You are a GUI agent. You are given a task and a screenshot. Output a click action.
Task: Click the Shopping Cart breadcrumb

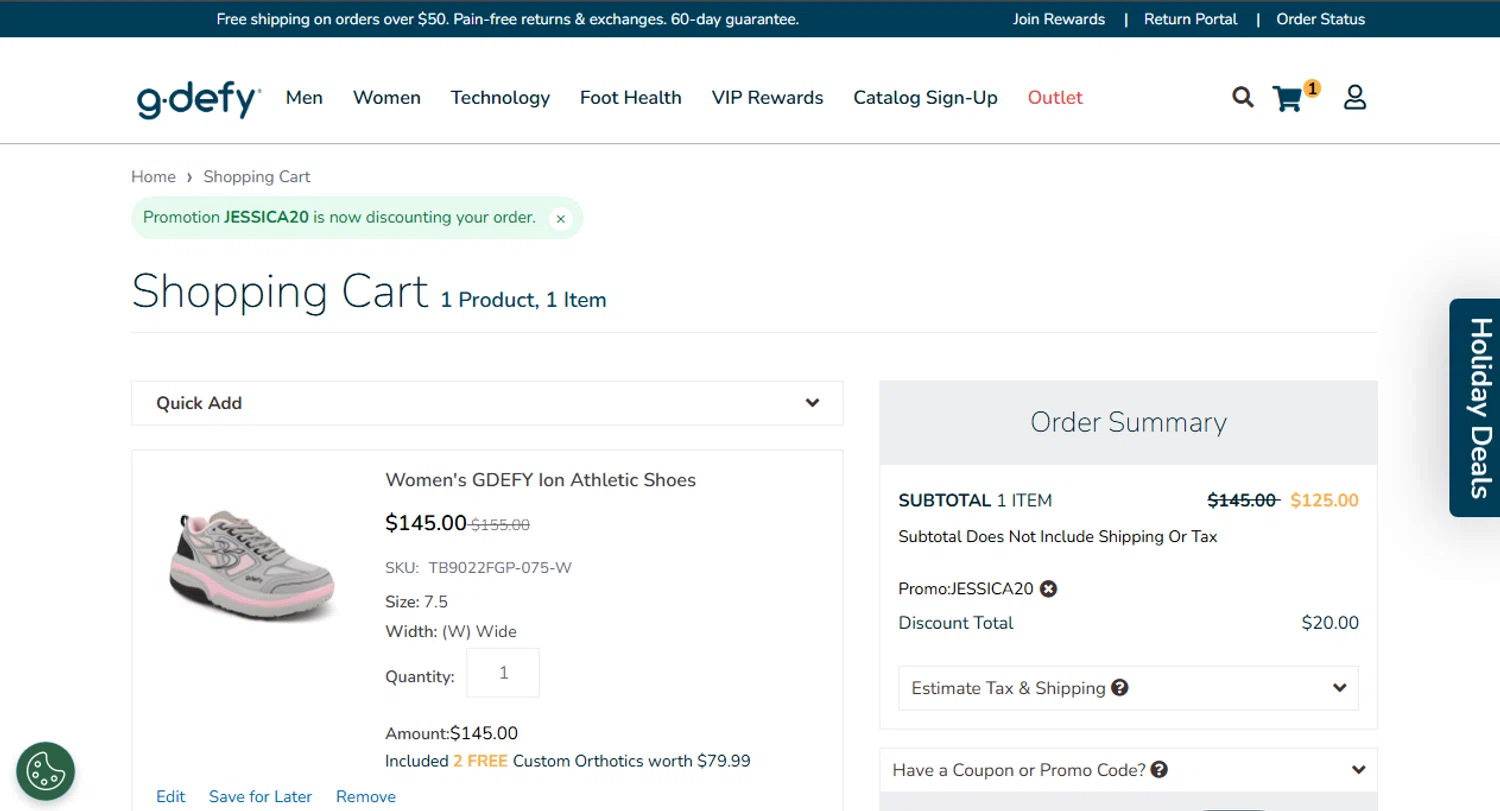pos(257,176)
